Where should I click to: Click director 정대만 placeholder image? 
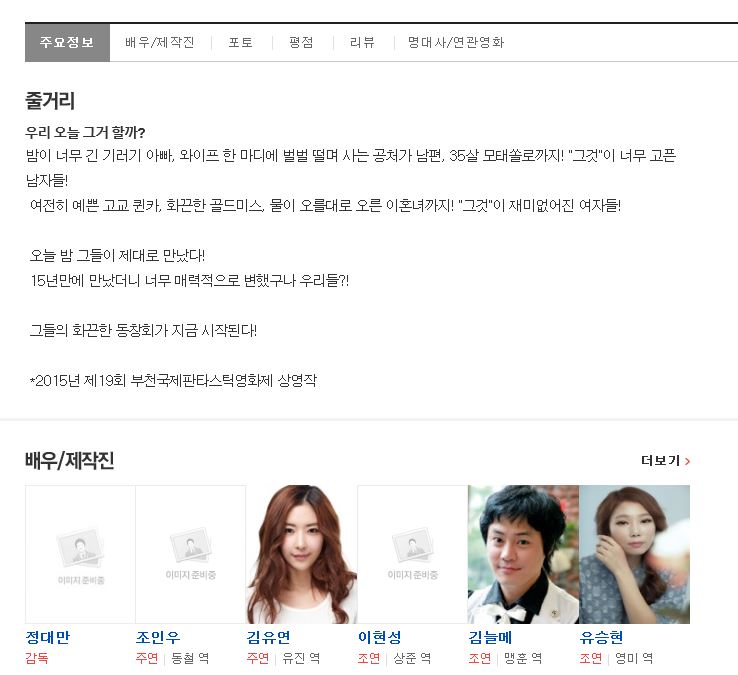[80, 554]
